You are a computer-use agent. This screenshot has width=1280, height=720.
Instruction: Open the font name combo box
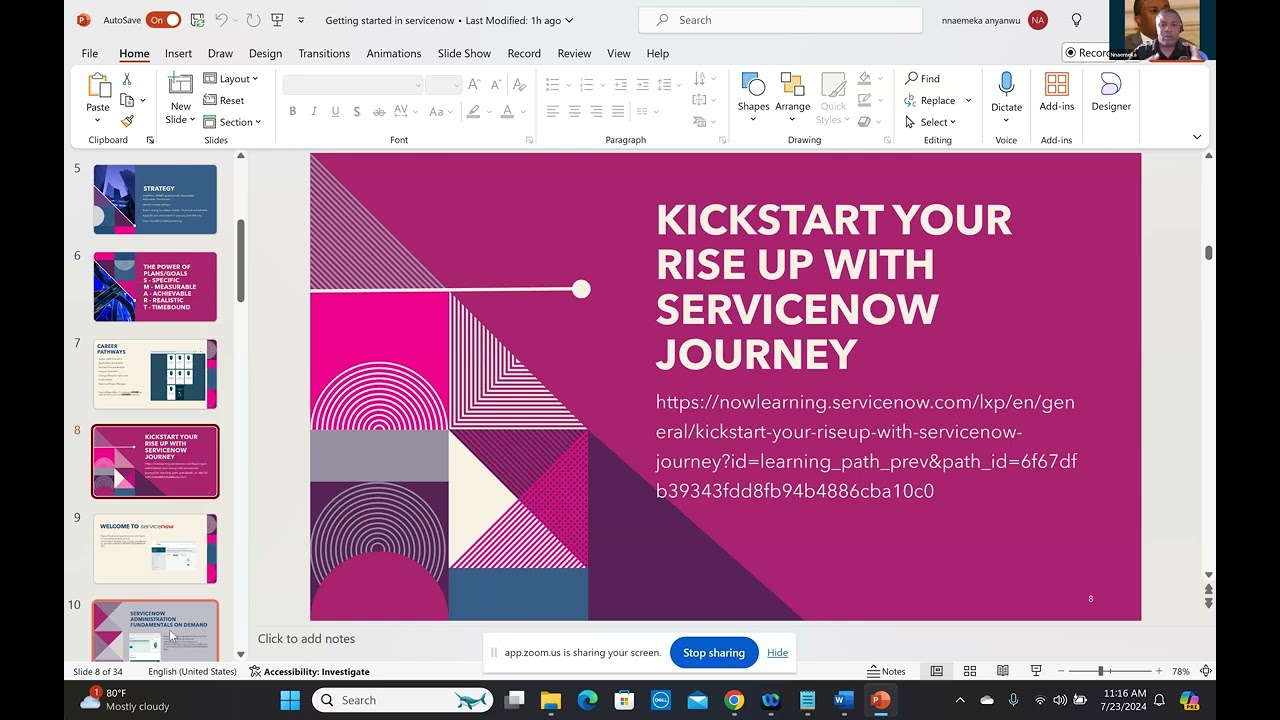(353, 85)
